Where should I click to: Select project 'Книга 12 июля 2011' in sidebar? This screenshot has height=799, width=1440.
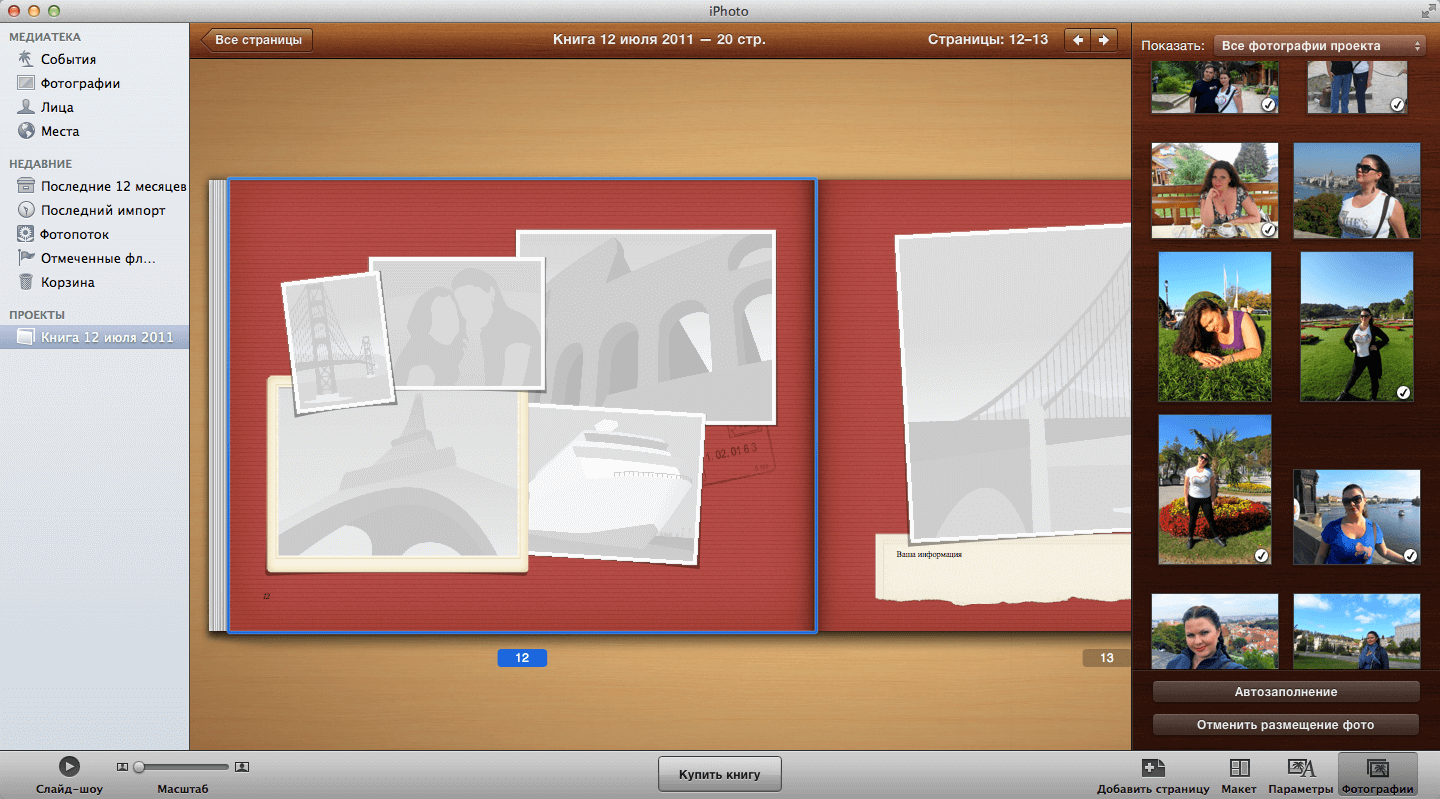pos(106,337)
